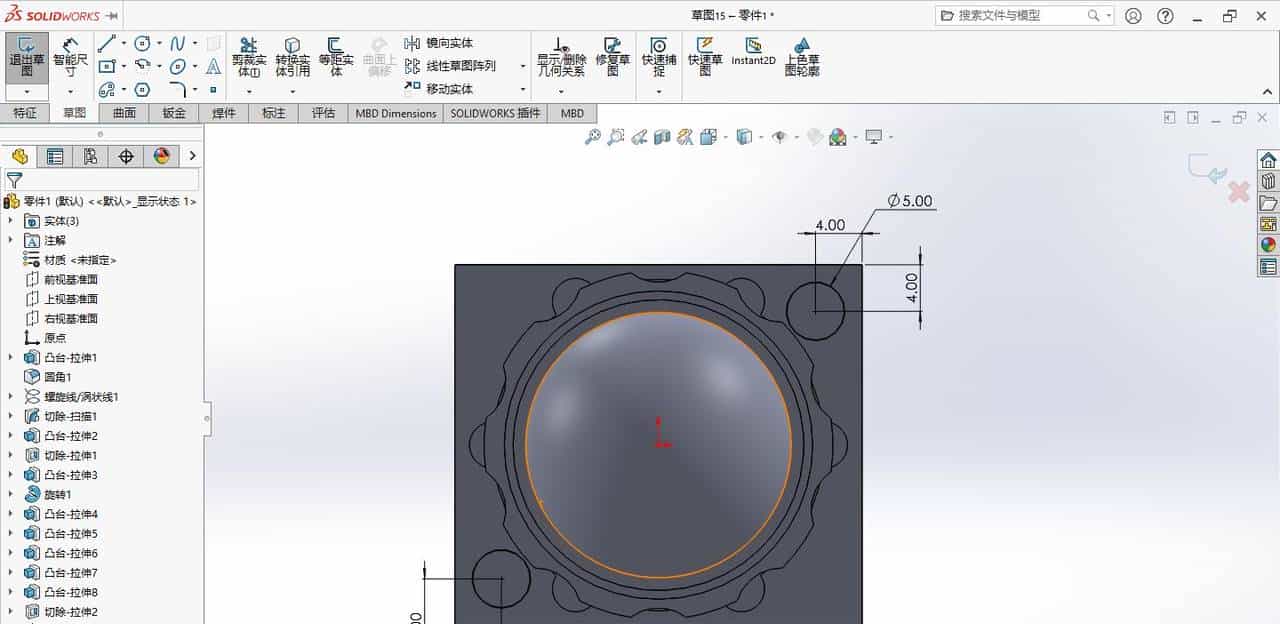The image size is (1280, 624).
Task: Switch to the DisplayManager color wheel tab
Action: coord(160,156)
